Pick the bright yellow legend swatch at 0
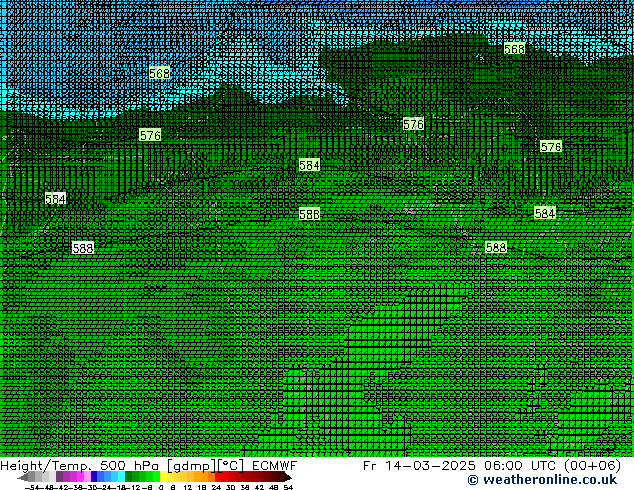The image size is (634, 490). (x=163, y=477)
